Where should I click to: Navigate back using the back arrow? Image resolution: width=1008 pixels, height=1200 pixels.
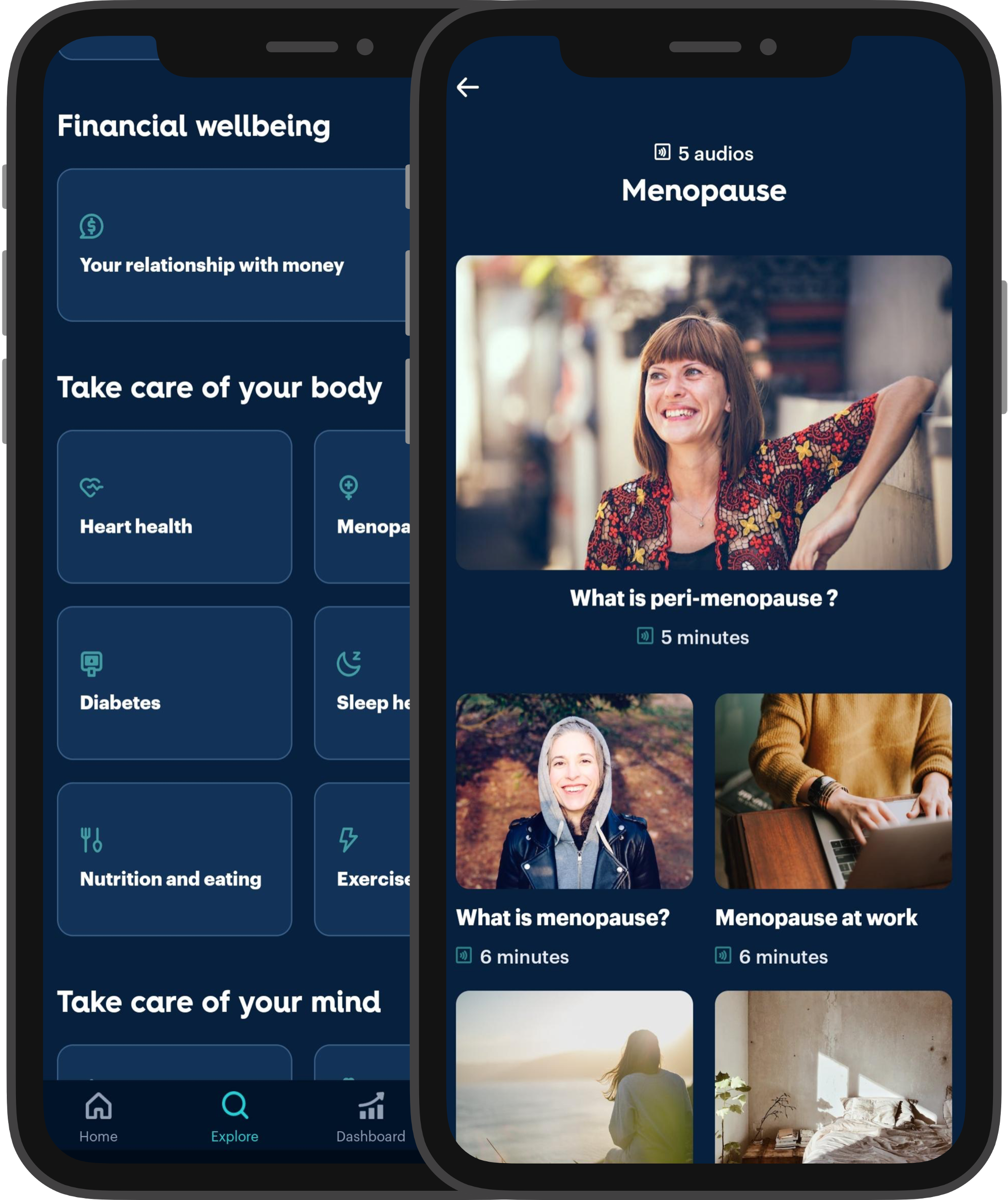tap(468, 89)
